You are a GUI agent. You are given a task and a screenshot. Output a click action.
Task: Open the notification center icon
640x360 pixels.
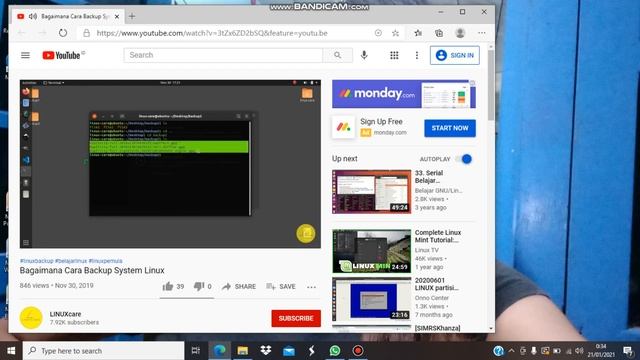click(x=628, y=351)
